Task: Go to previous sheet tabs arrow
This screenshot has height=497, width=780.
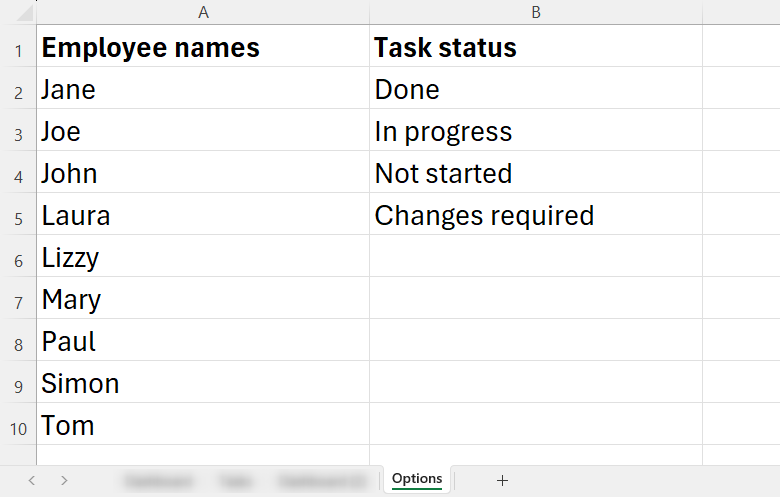Action: point(32,481)
